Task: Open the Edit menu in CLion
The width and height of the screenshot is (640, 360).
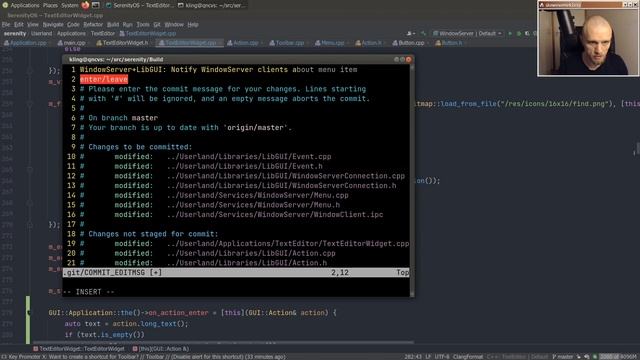Action: pos(19,24)
